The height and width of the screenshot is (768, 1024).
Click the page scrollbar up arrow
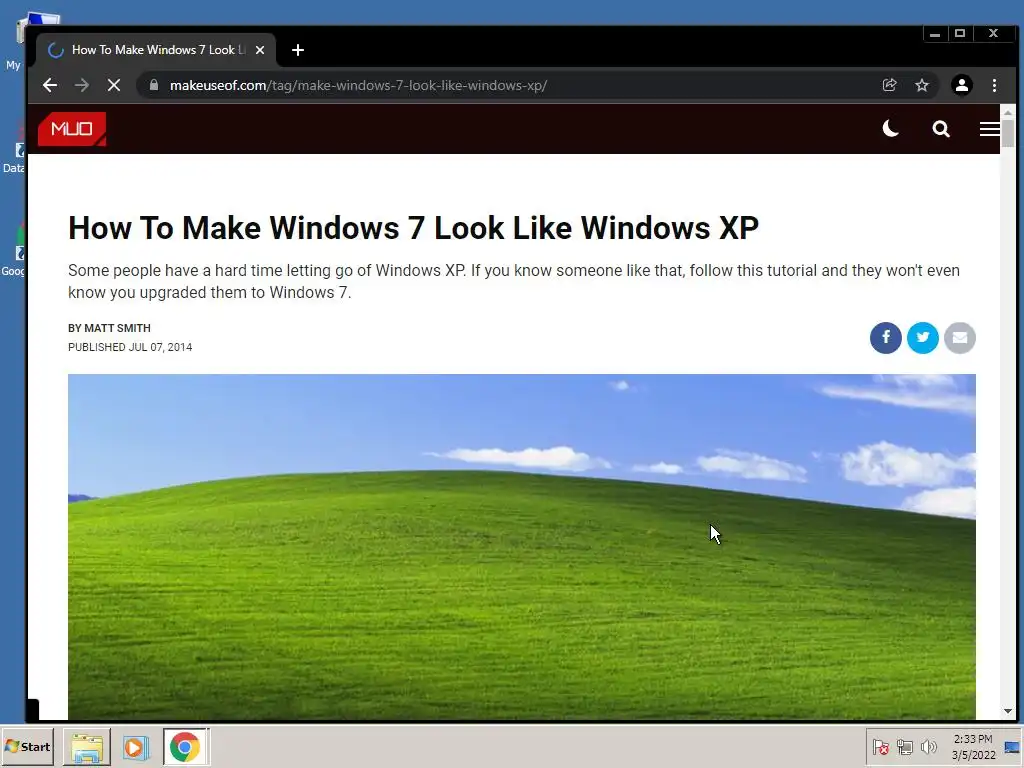[1008, 112]
